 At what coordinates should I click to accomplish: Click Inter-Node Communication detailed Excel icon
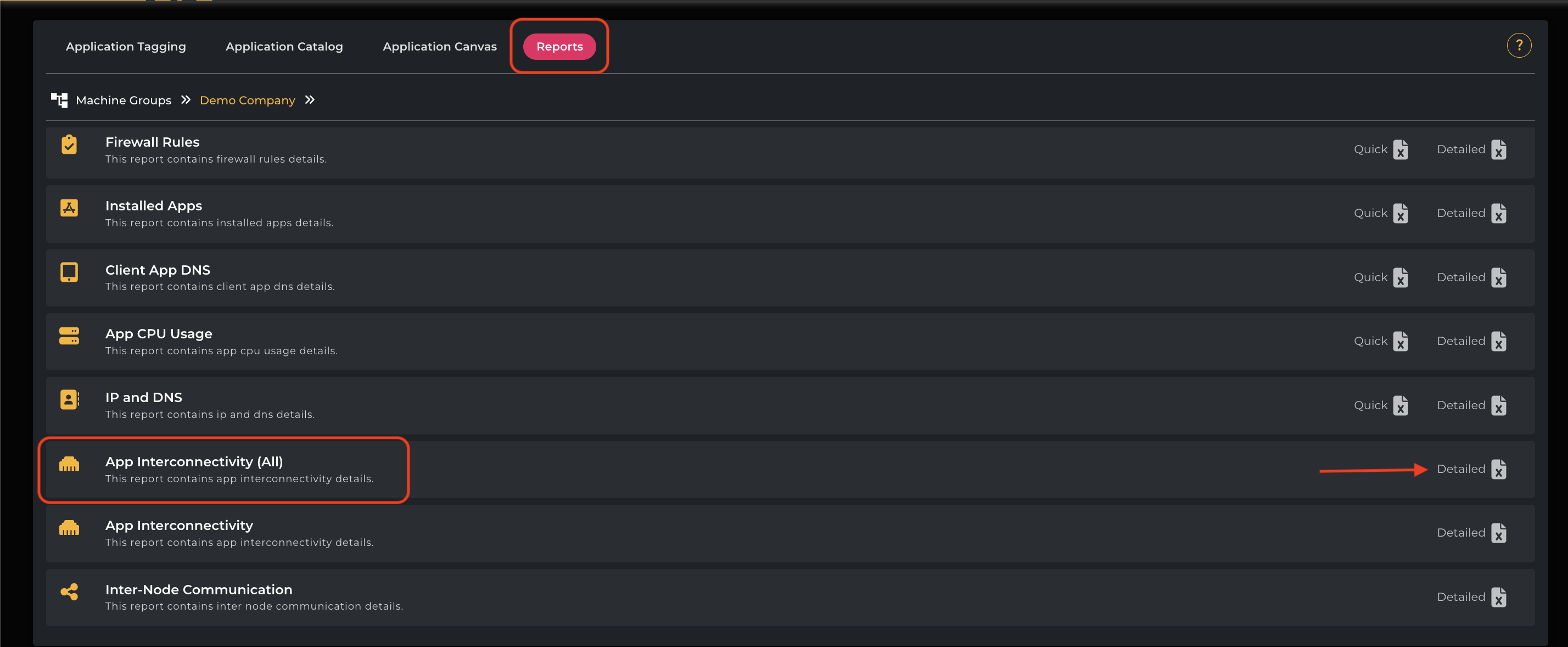[1499, 597]
